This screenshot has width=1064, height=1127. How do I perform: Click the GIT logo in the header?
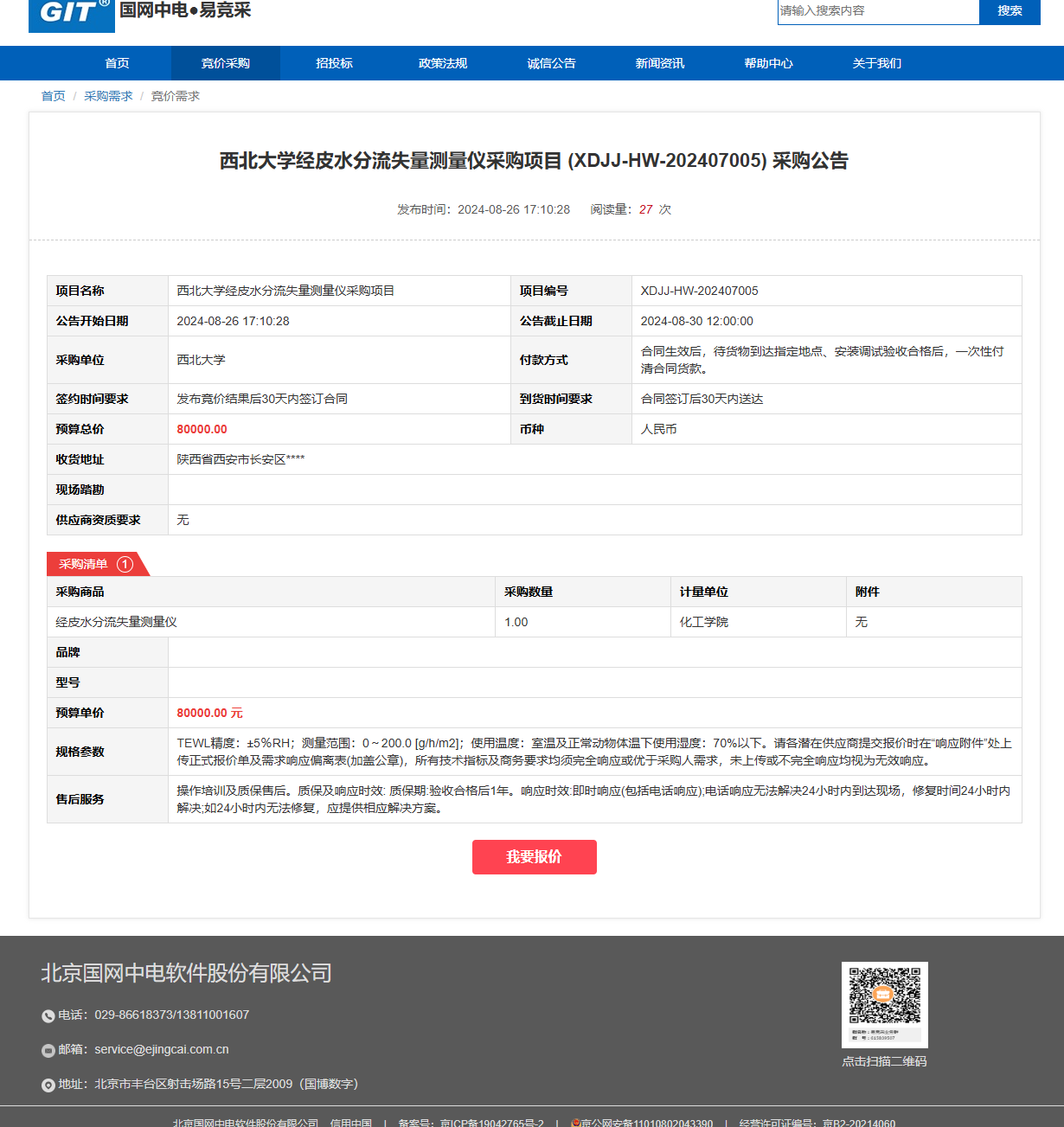[72, 13]
